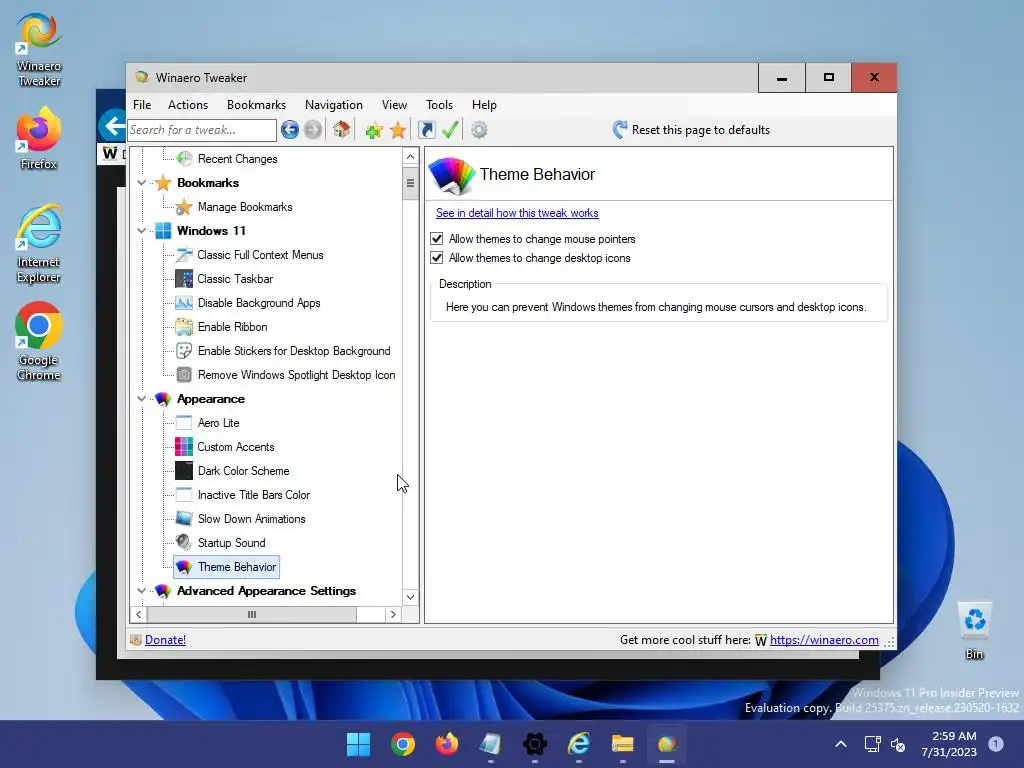This screenshot has height=768, width=1024.
Task: Open Firefox desktop shortcut
Action: [39, 138]
